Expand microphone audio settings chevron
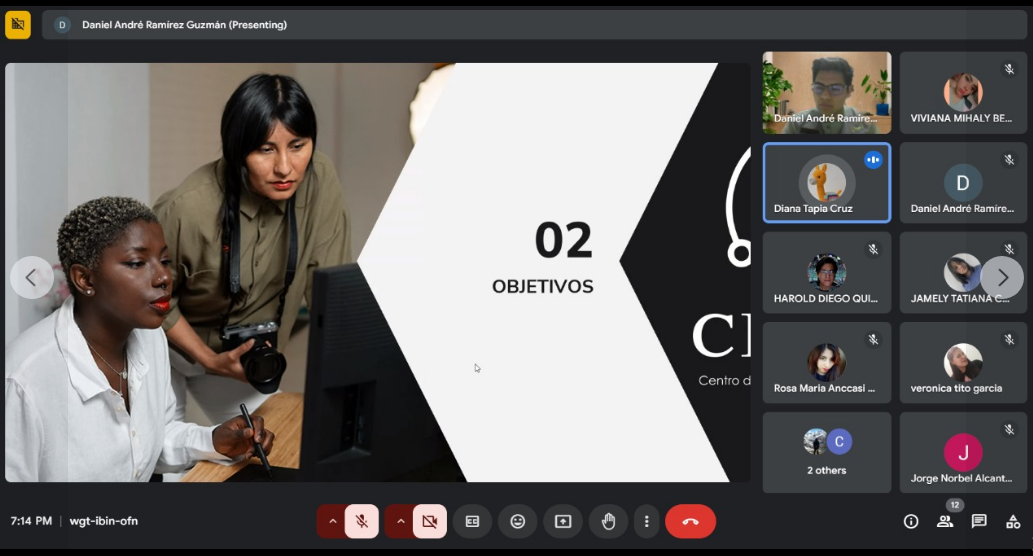 (332, 521)
